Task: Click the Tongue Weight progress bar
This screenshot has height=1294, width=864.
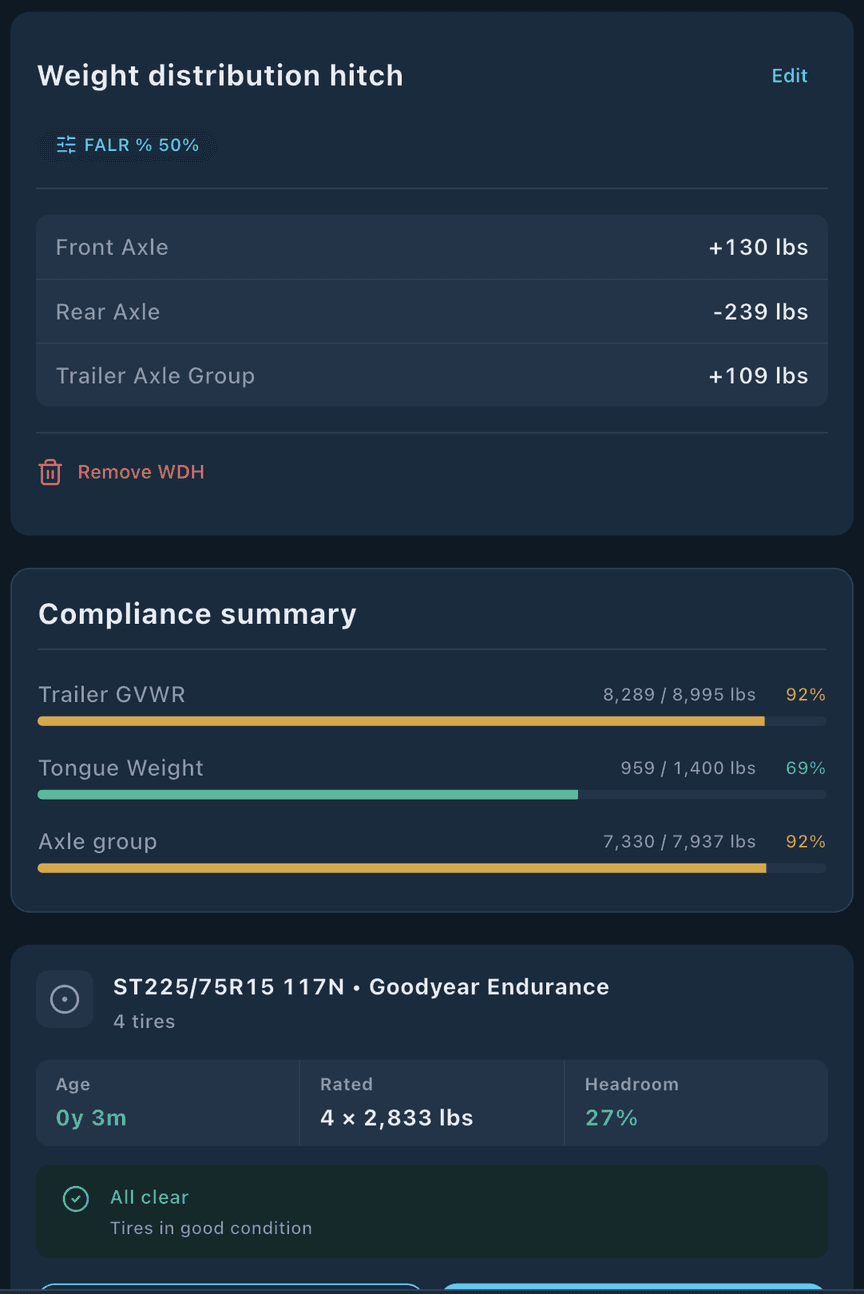Action: click(x=432, y=795)
